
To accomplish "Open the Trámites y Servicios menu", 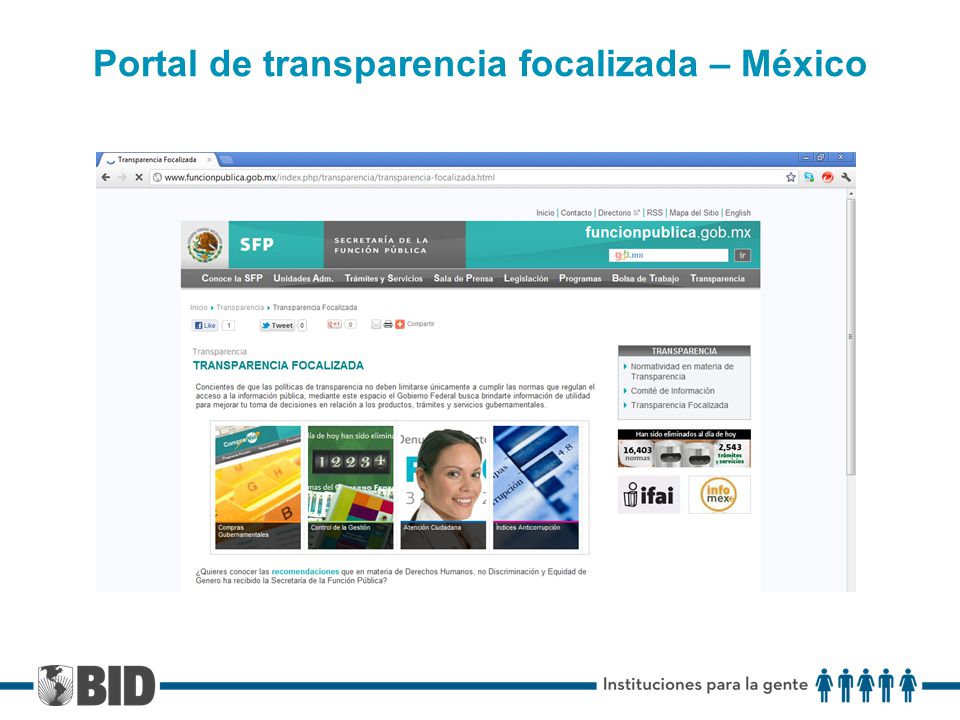I will pyautogui.click(x=383, y=279).
